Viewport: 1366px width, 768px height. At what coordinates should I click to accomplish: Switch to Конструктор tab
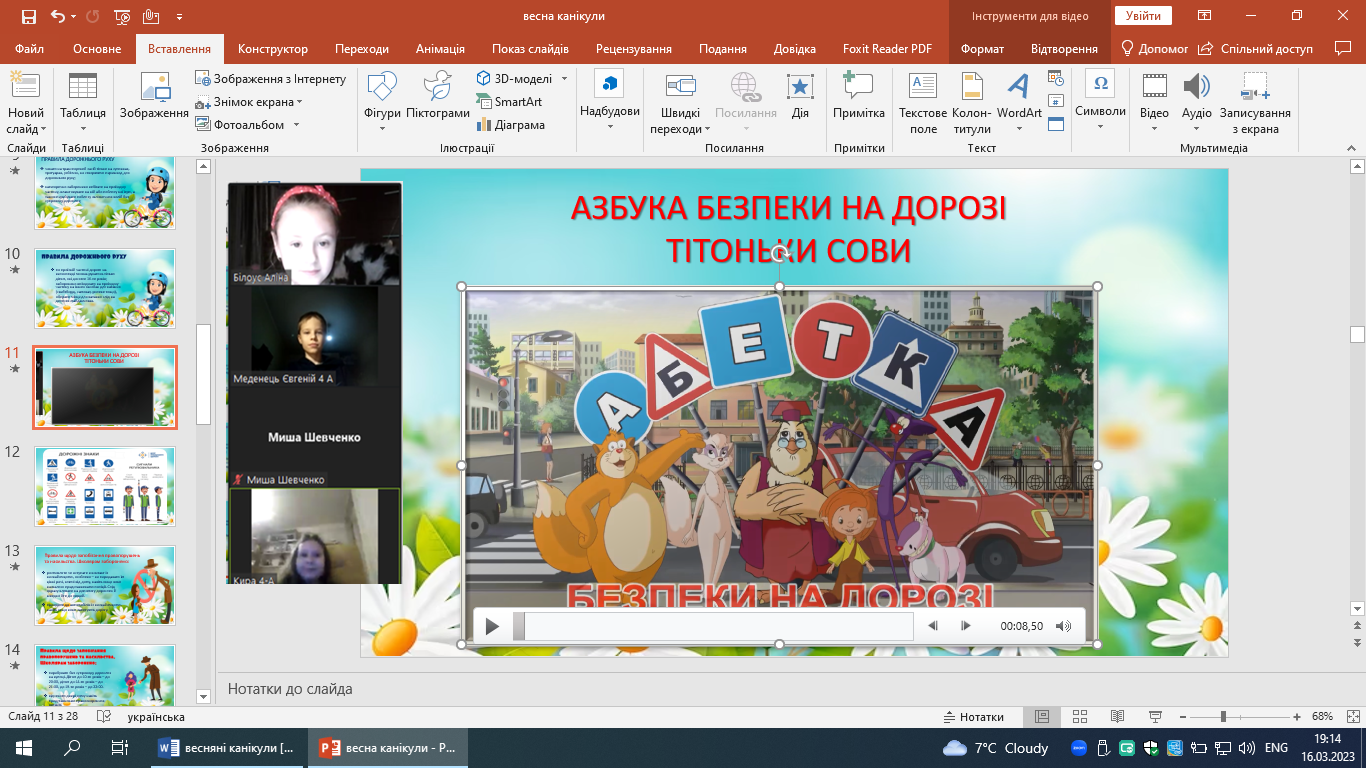273,48
